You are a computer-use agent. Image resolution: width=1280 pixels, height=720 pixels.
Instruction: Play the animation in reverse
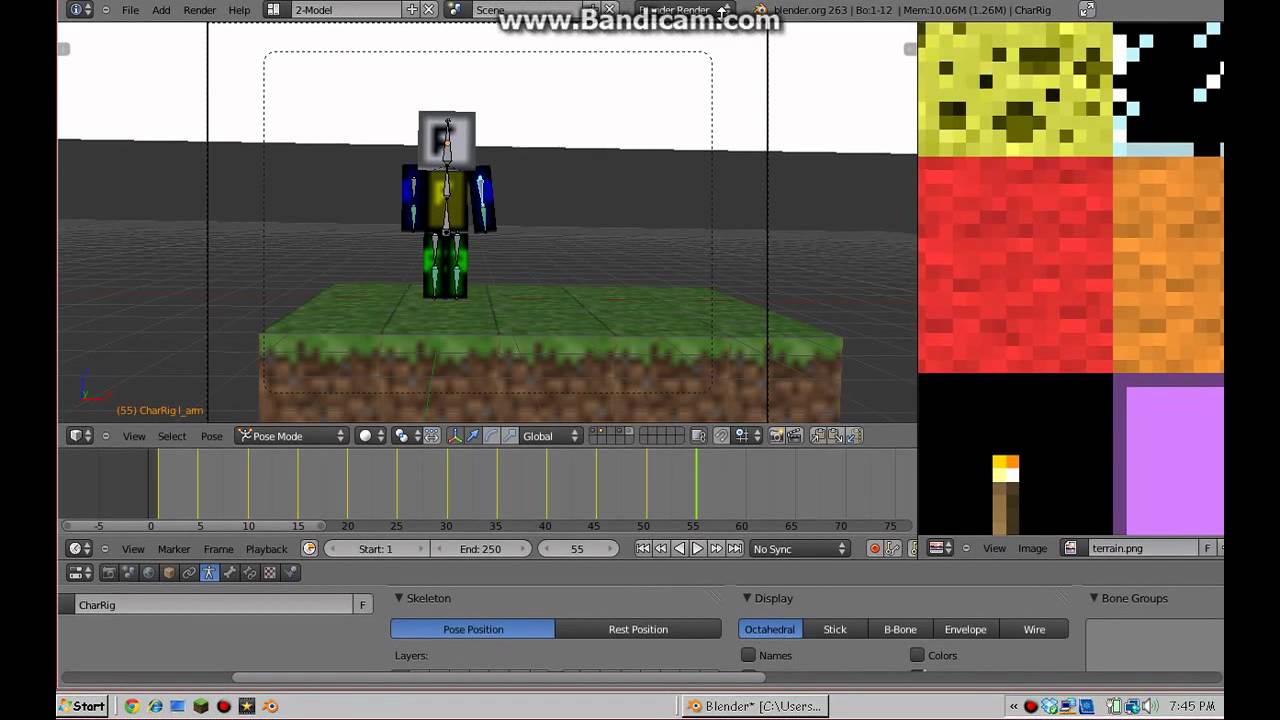point(680,549)
